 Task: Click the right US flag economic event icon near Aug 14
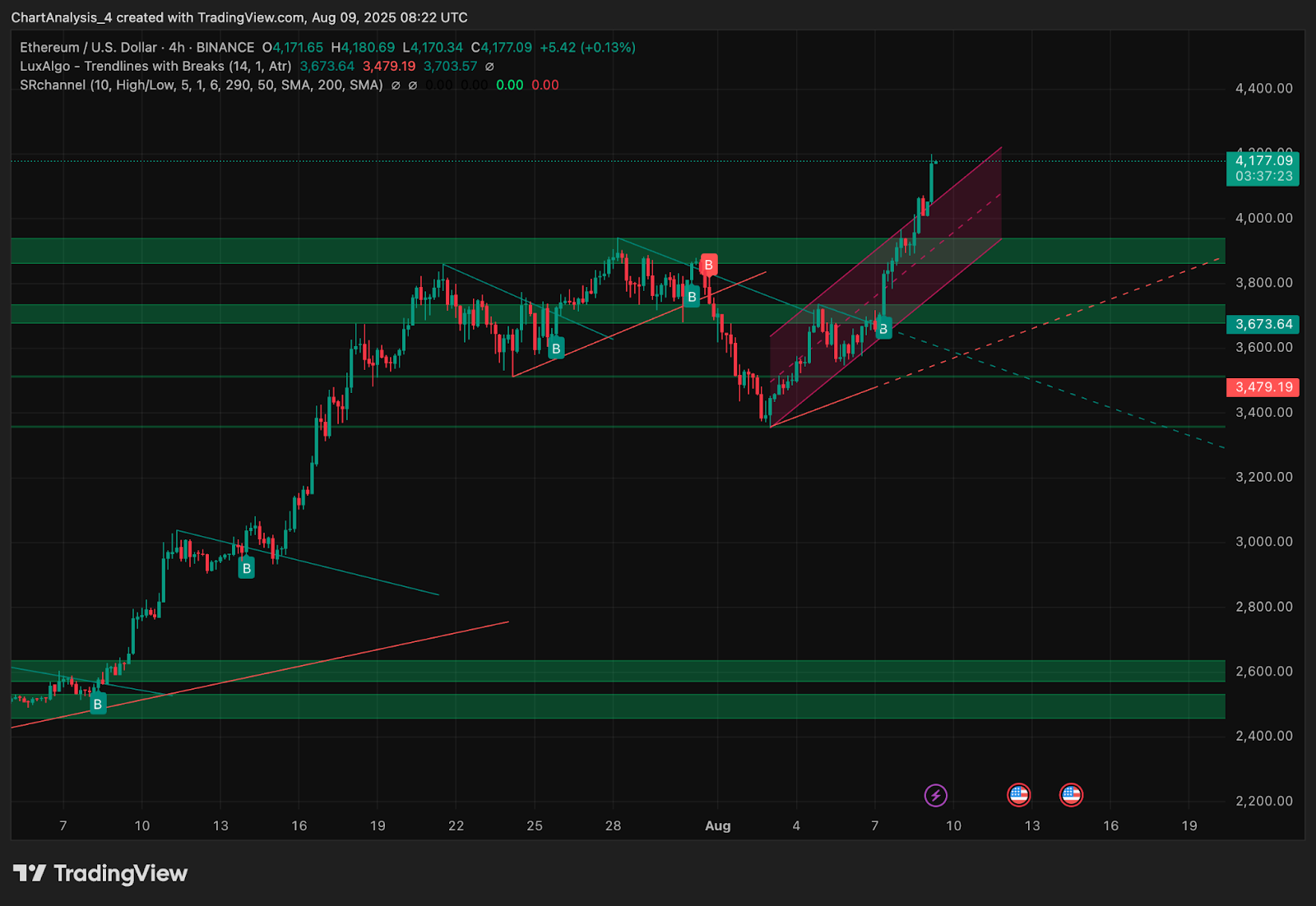pyautogui.click(x=1070, y=795)
